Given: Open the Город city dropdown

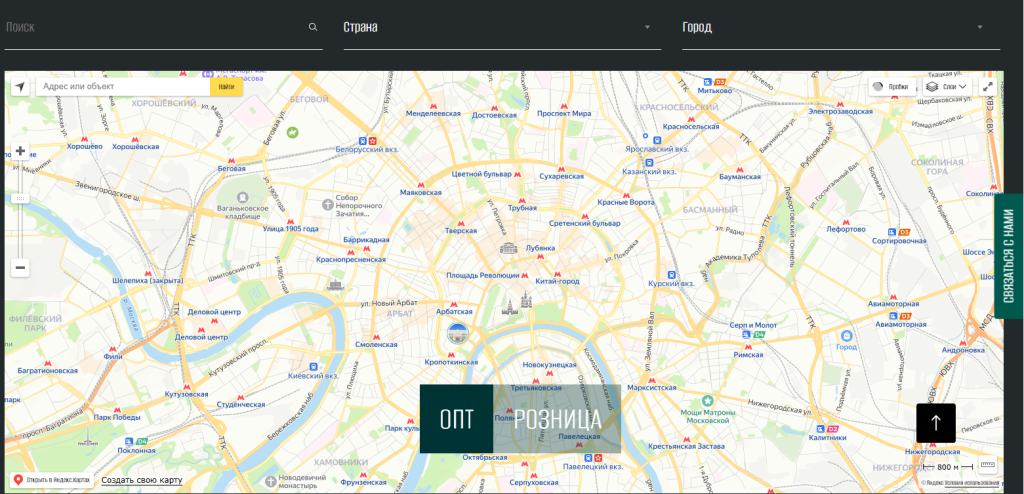Looking at the screenshot, I should click(x=841, y=27).
